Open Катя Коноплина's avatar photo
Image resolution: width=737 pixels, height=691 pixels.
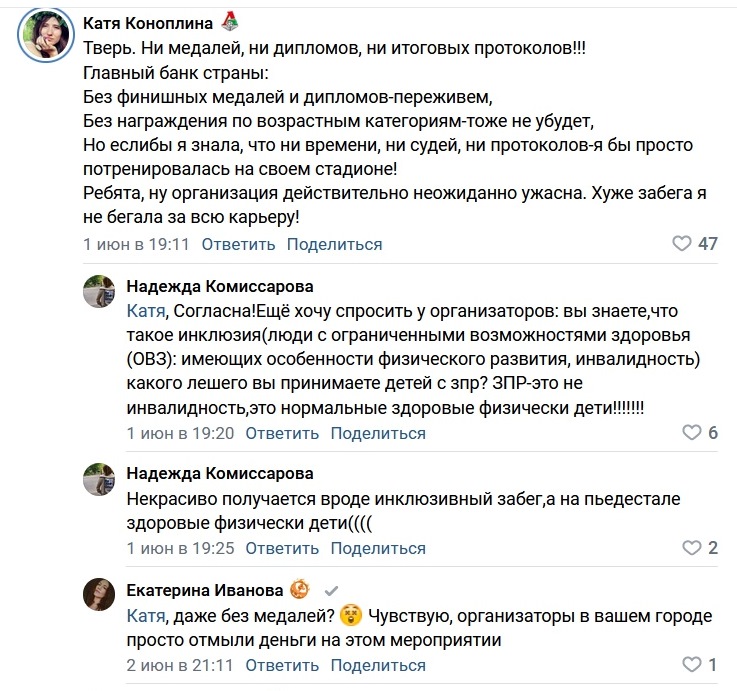[43, 37]
